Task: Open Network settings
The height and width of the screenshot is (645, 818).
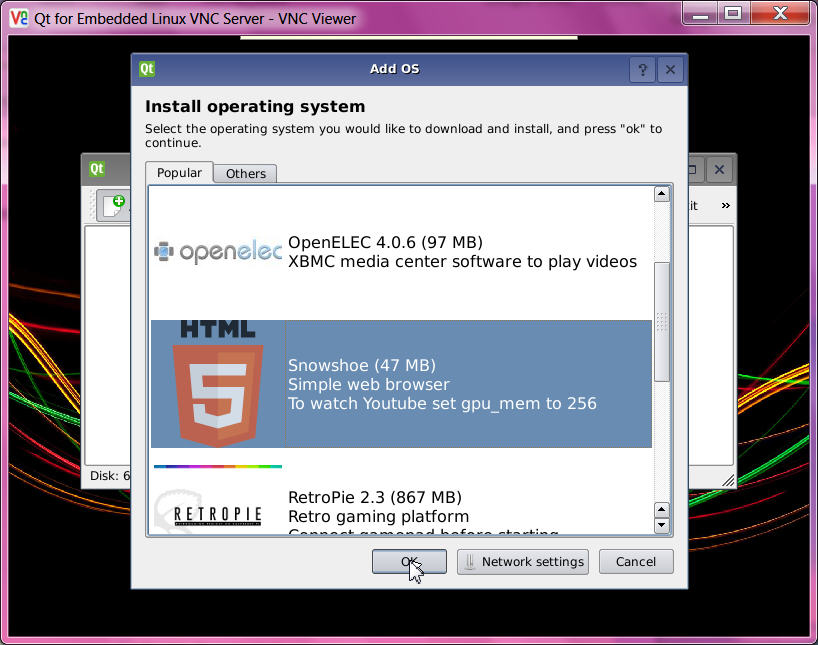Action: tap(522, 562)
